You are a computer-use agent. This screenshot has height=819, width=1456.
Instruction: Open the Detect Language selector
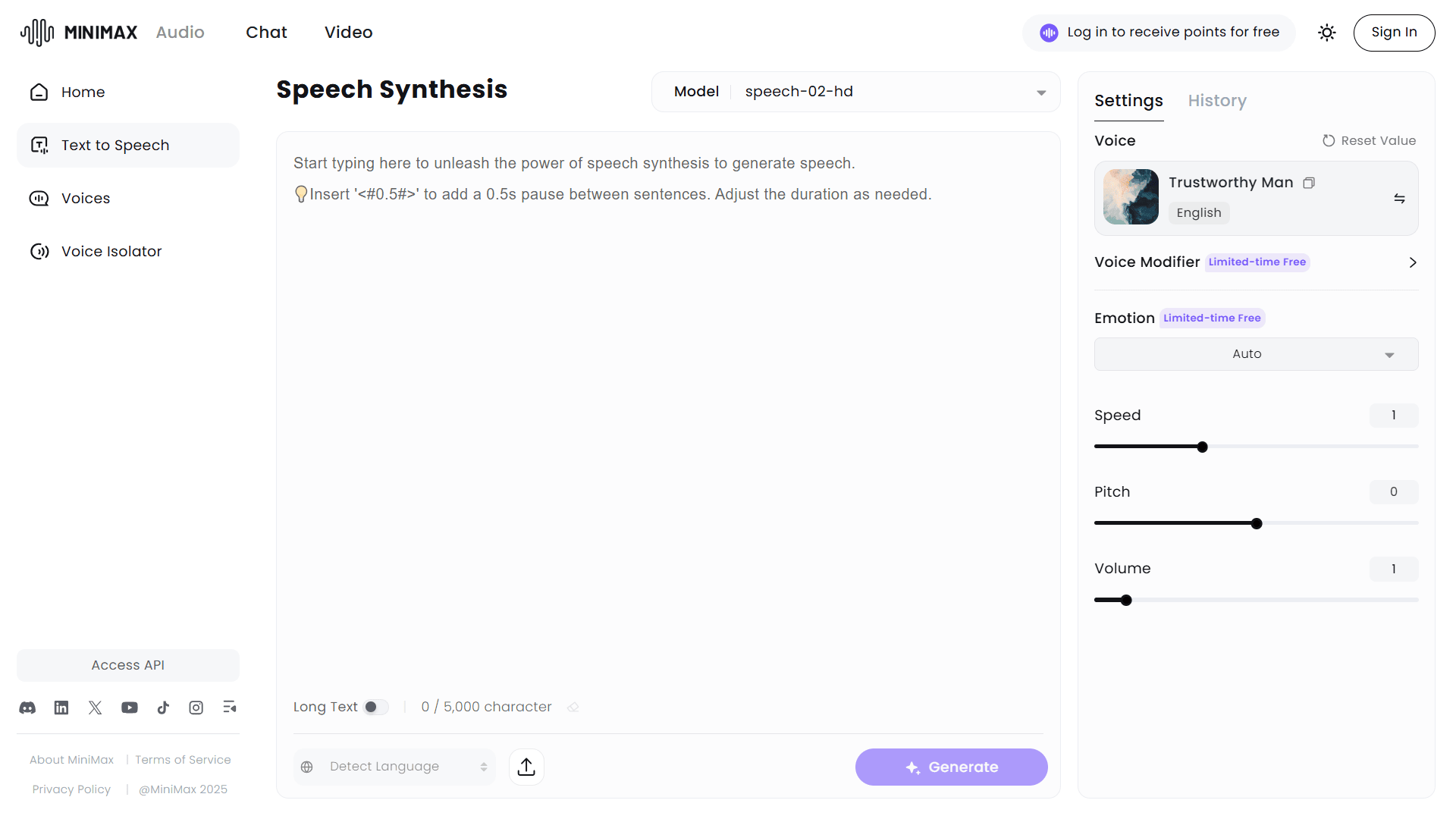click(394, 767)
